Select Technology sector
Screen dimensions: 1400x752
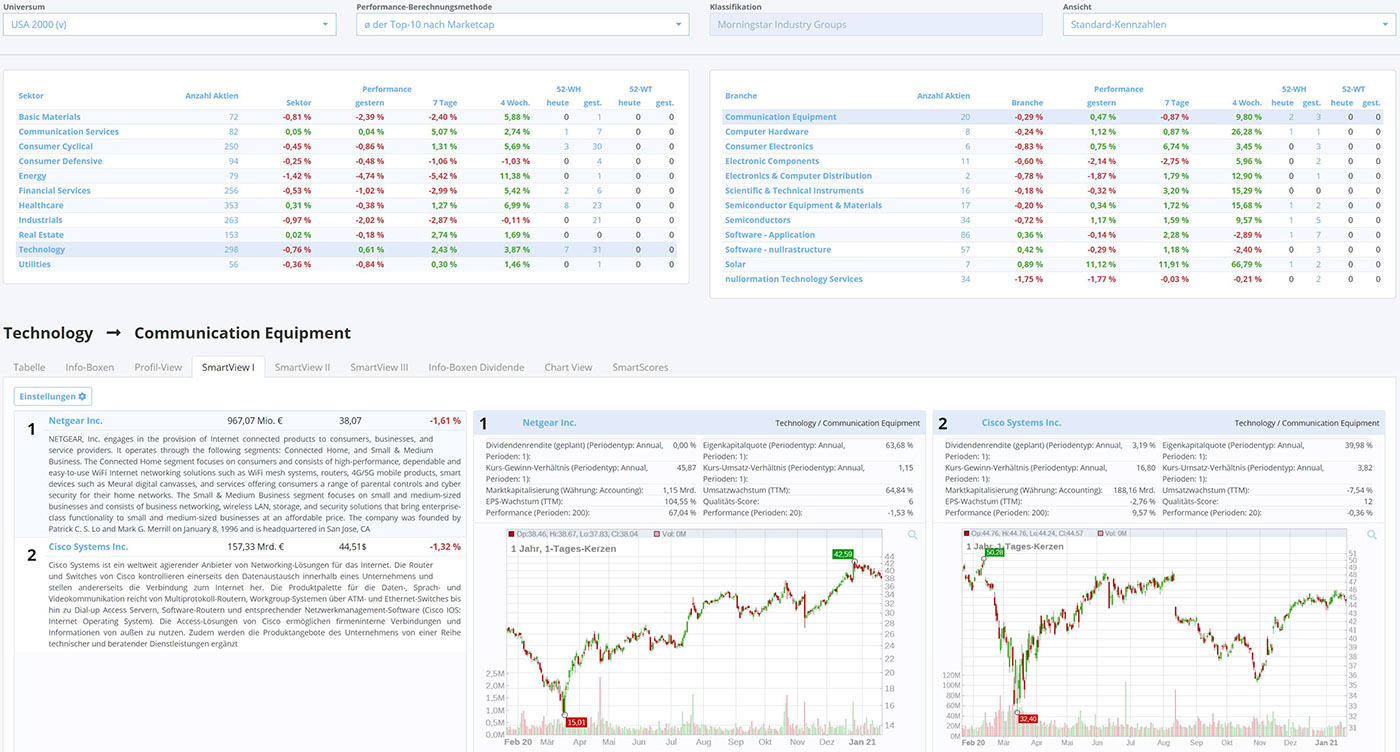coord(42,250)
